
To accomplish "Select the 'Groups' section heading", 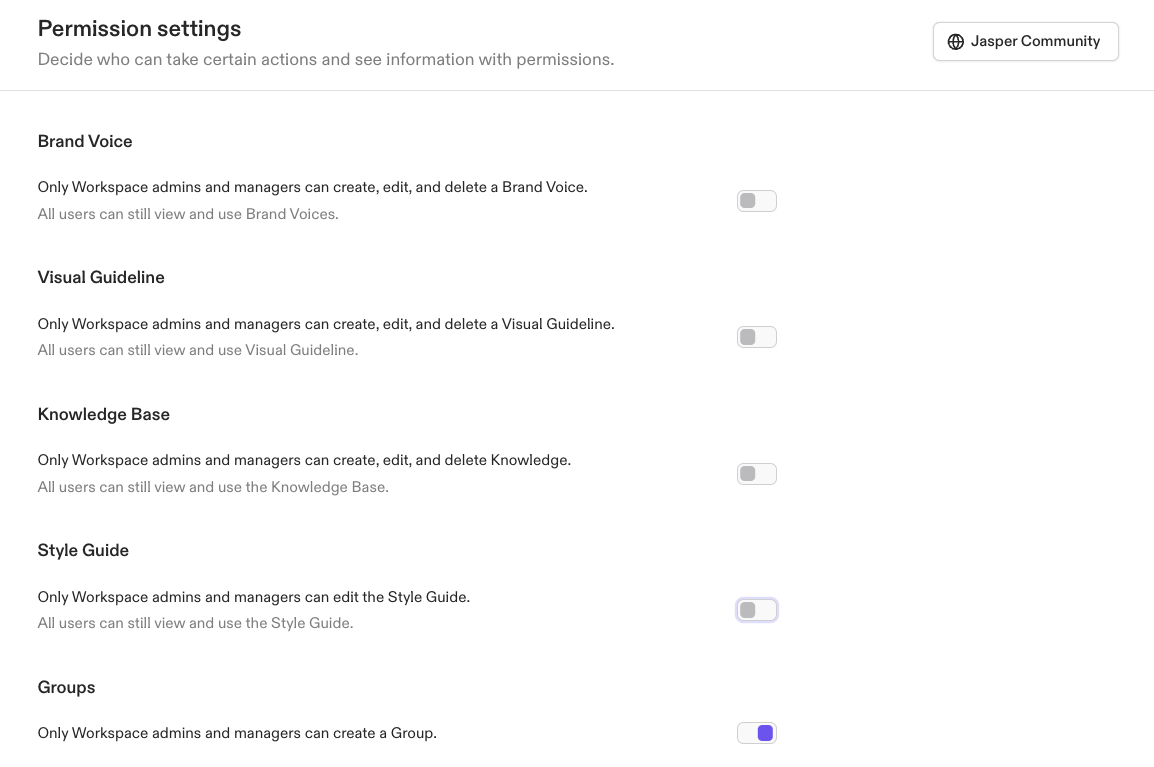I will 66,688.
